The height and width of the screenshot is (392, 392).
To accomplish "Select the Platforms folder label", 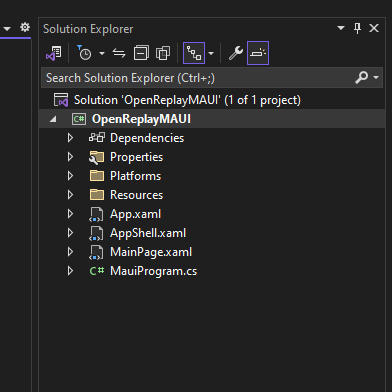I will (135, 176).
